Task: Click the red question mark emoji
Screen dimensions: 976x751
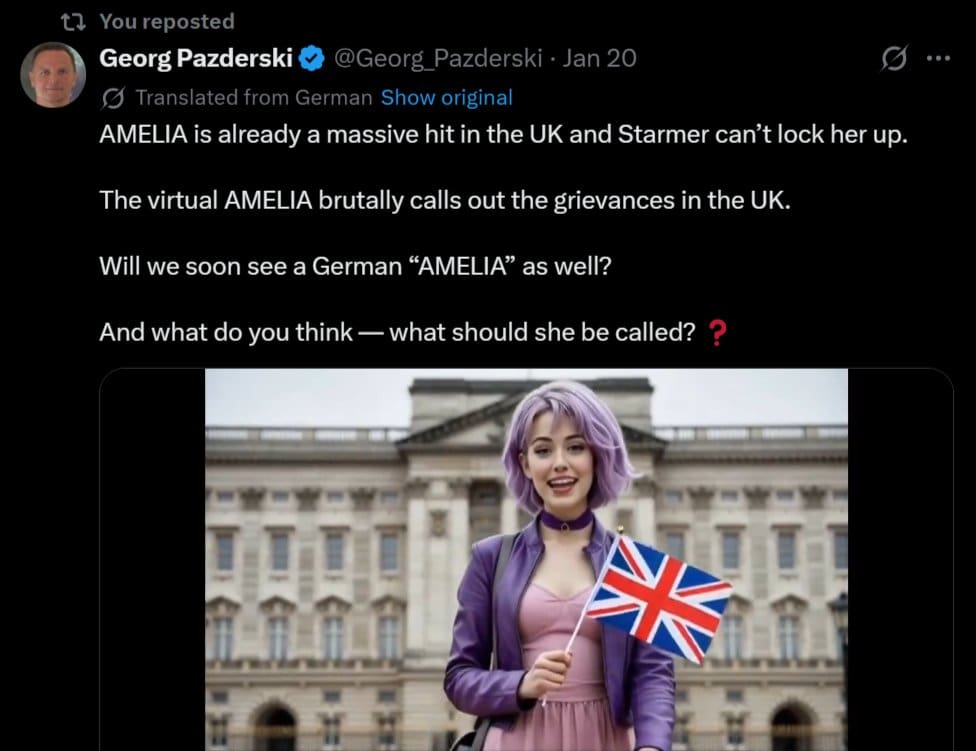Action: click(718, 333)
